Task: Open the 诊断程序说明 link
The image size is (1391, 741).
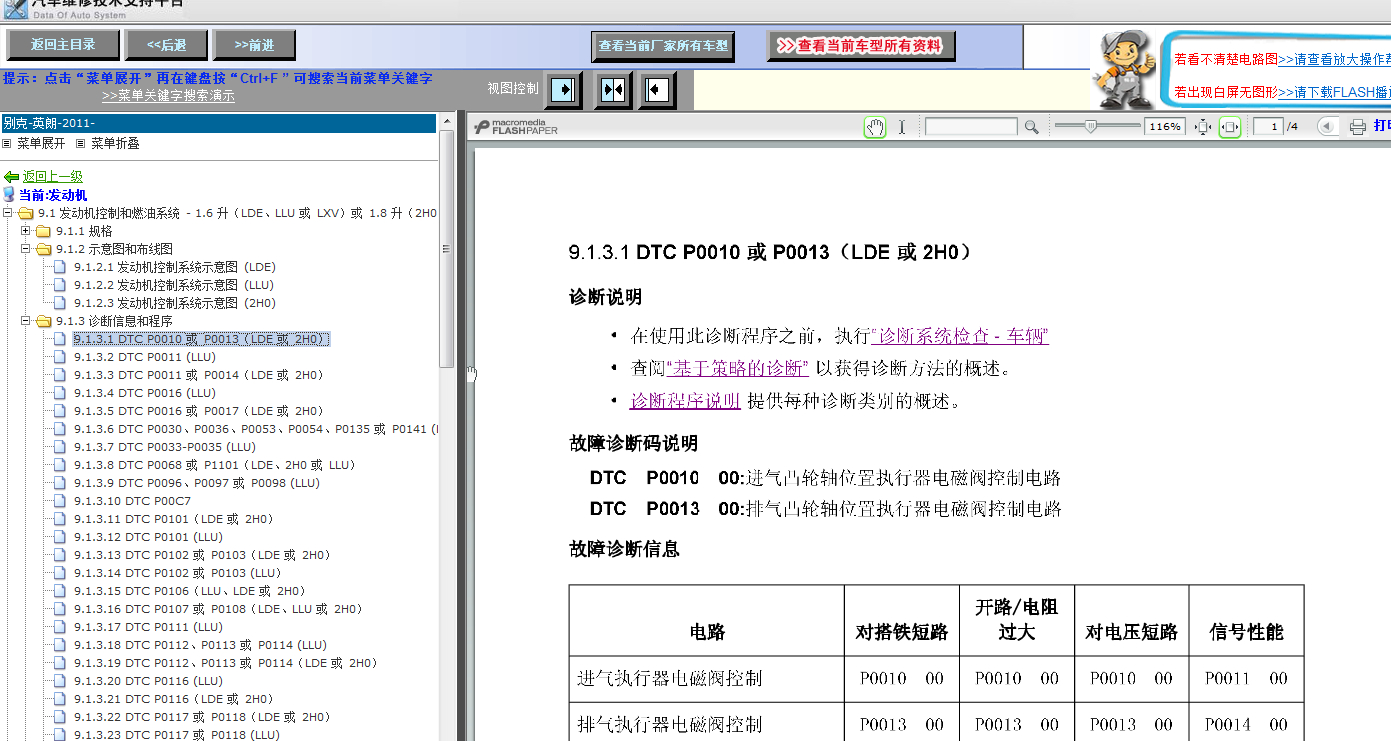Action: click(x=685, y=401)
